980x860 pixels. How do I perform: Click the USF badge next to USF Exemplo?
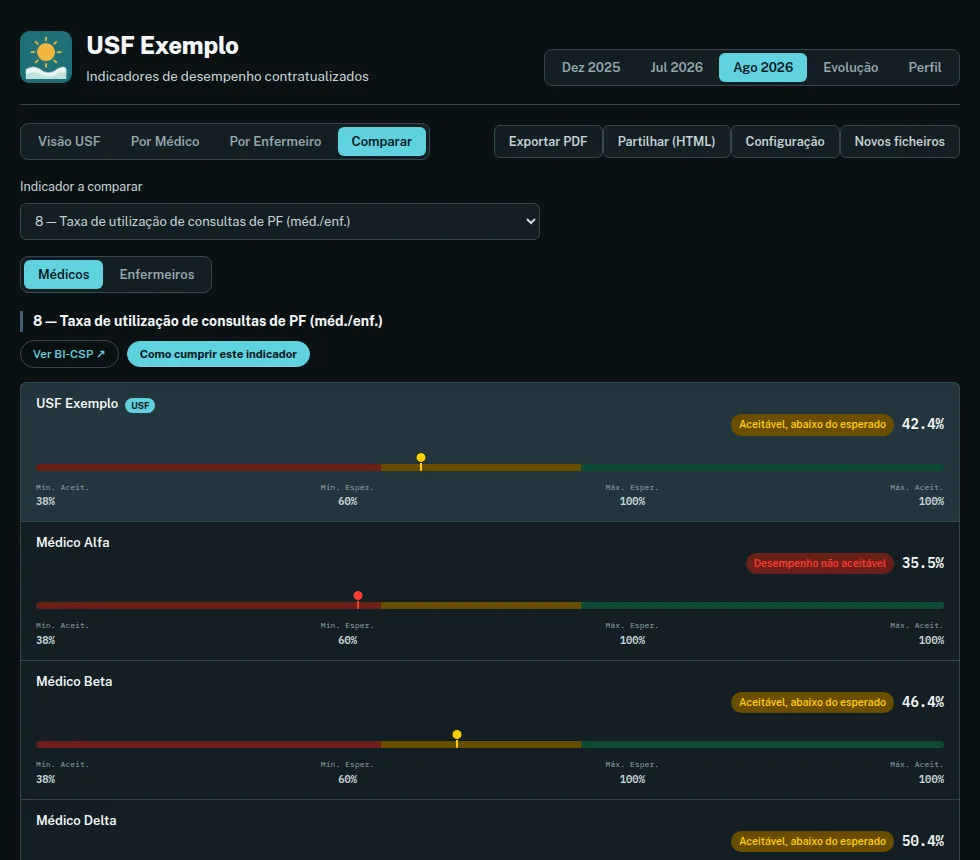(x=140, y=405)
